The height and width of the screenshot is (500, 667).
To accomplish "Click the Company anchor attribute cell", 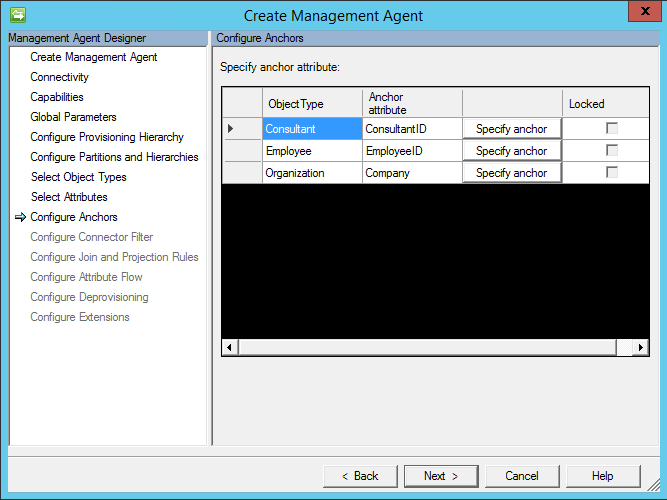I will (x=412, y=173).
